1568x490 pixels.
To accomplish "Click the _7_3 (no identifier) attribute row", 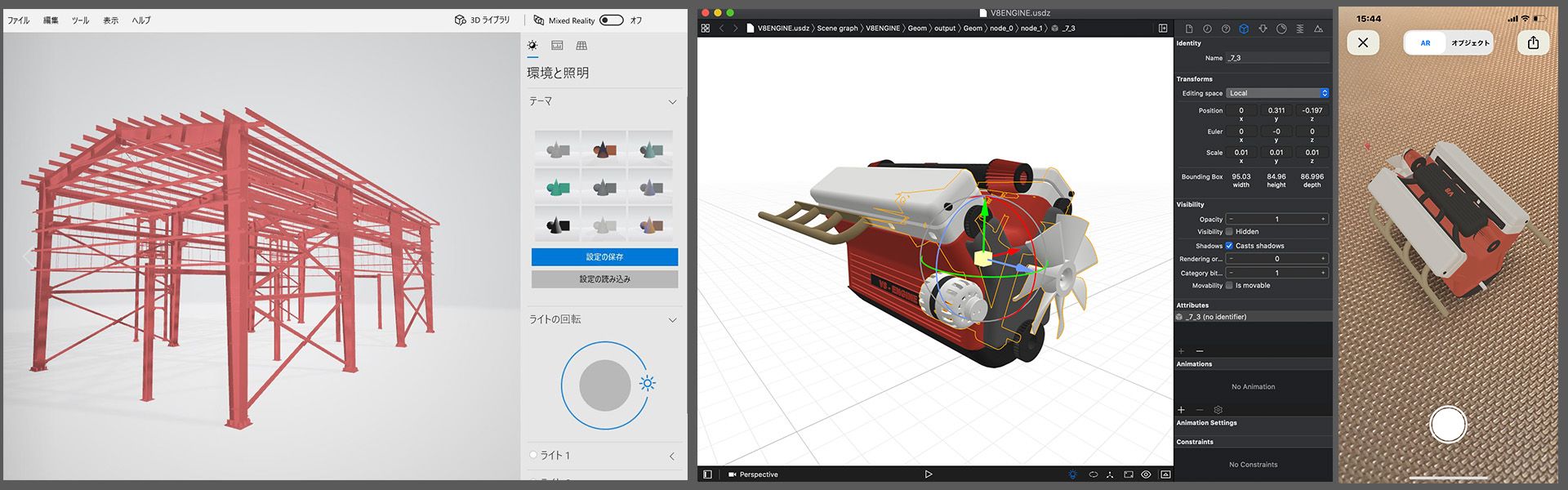I will pyautogui.click(x=1253, y=317).
